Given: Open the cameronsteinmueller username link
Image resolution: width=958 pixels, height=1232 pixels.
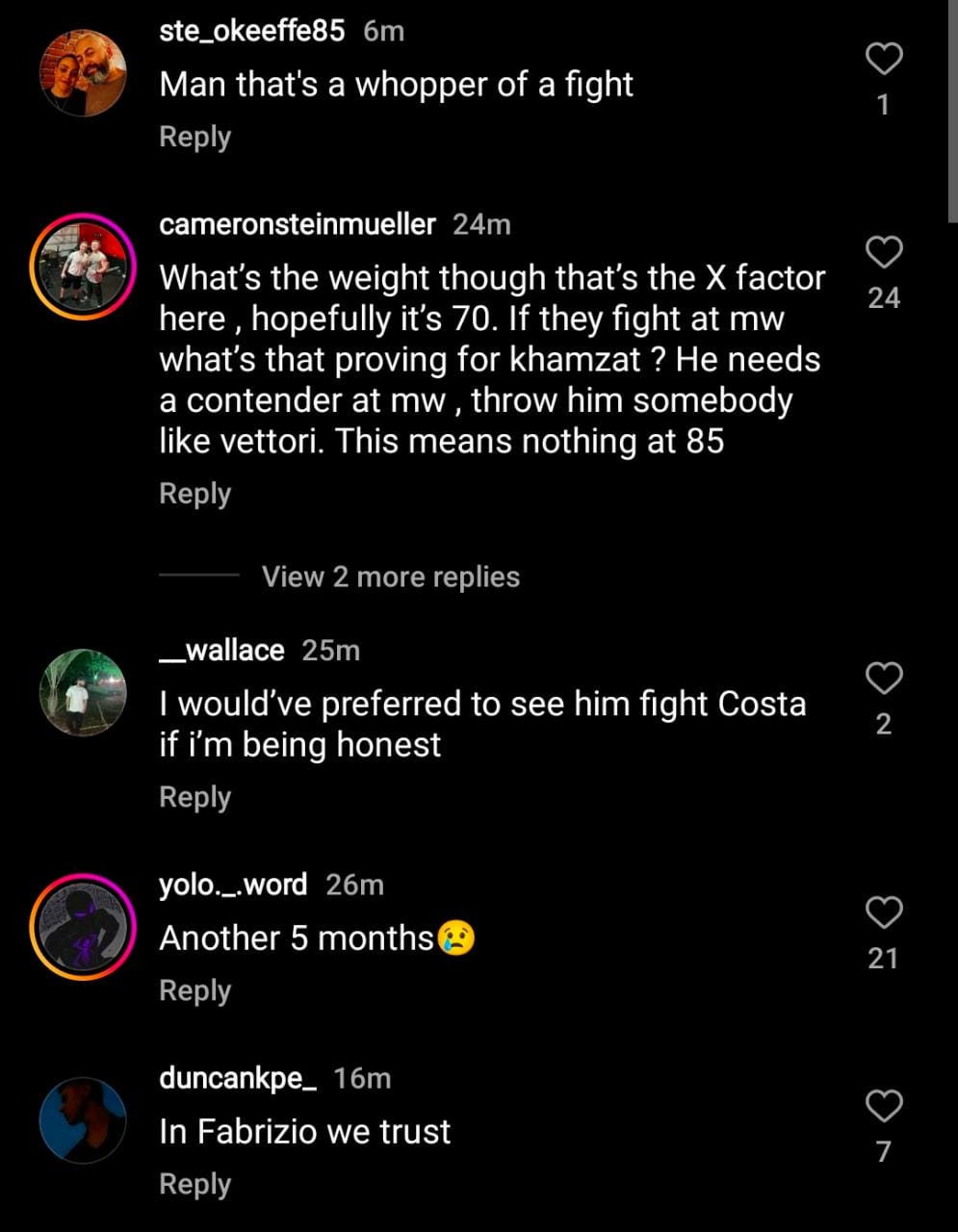Looking at the screenshot, I should click(297, 224).
